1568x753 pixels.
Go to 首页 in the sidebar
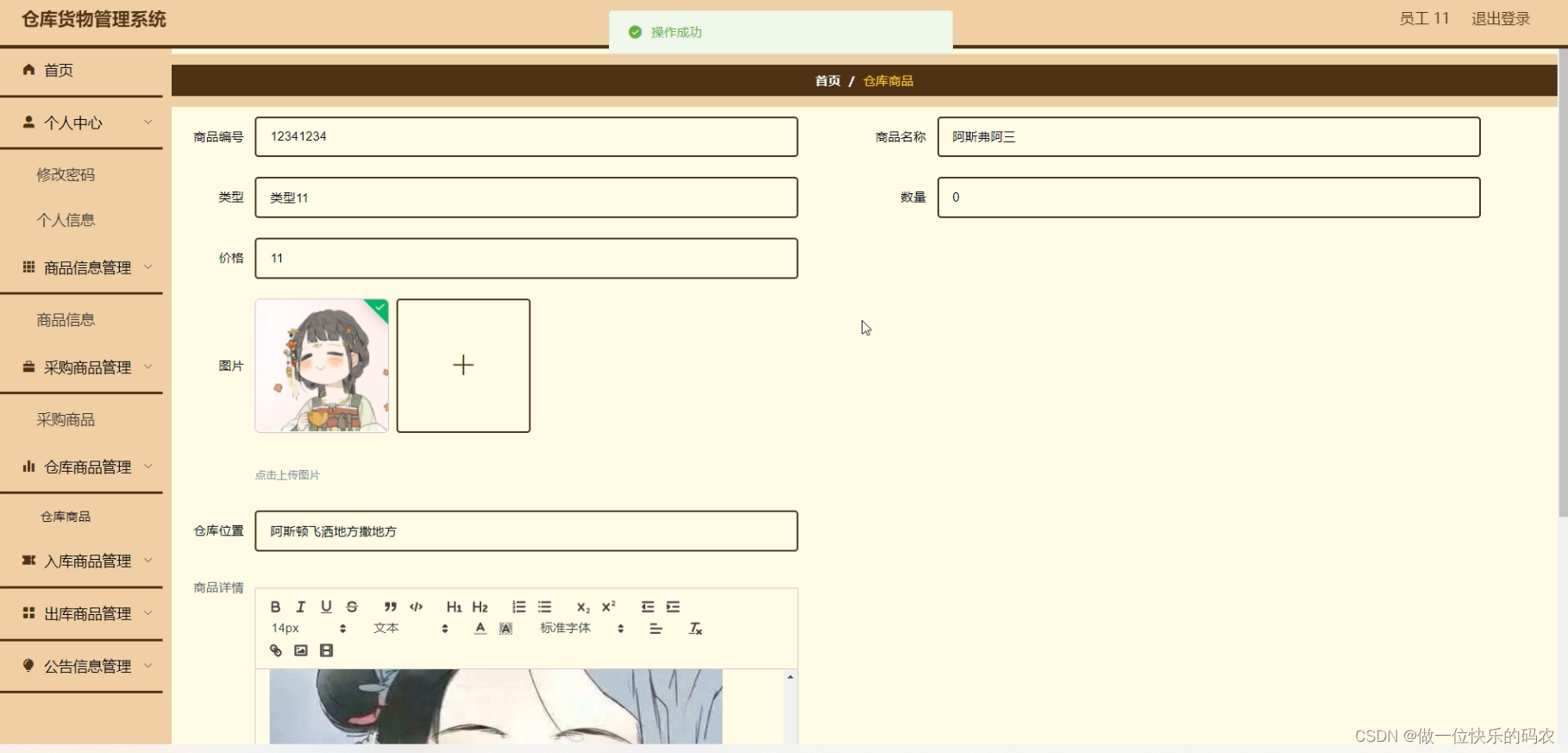point(81,71)
